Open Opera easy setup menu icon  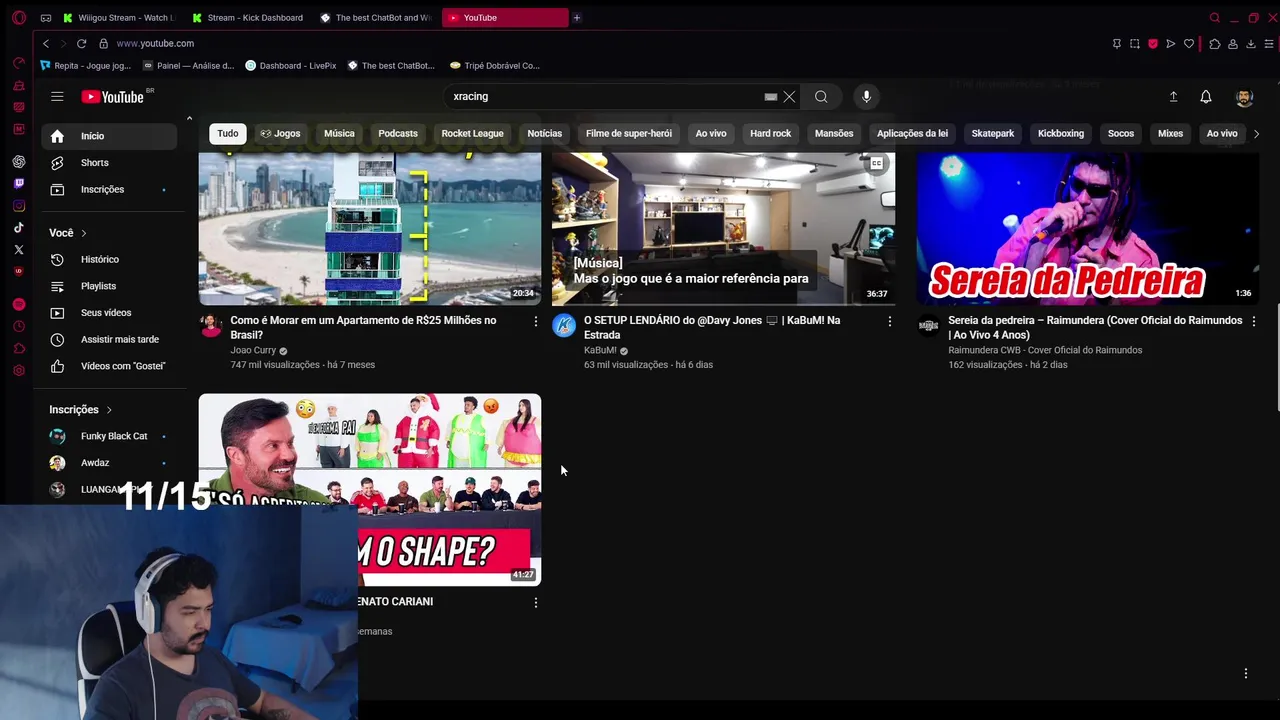tap(1269, 44)
